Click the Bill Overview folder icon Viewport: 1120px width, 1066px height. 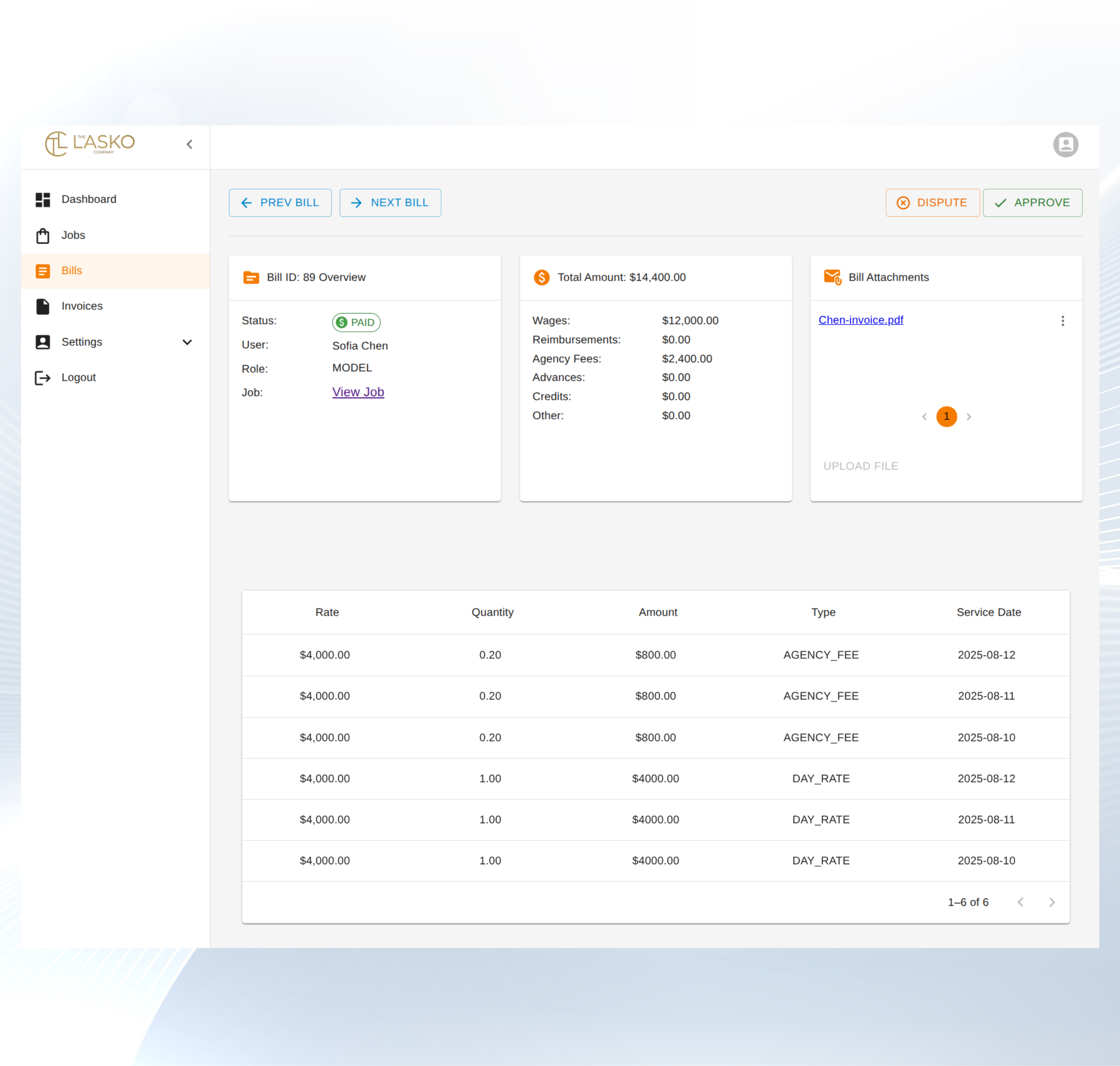tap(251, 277)
